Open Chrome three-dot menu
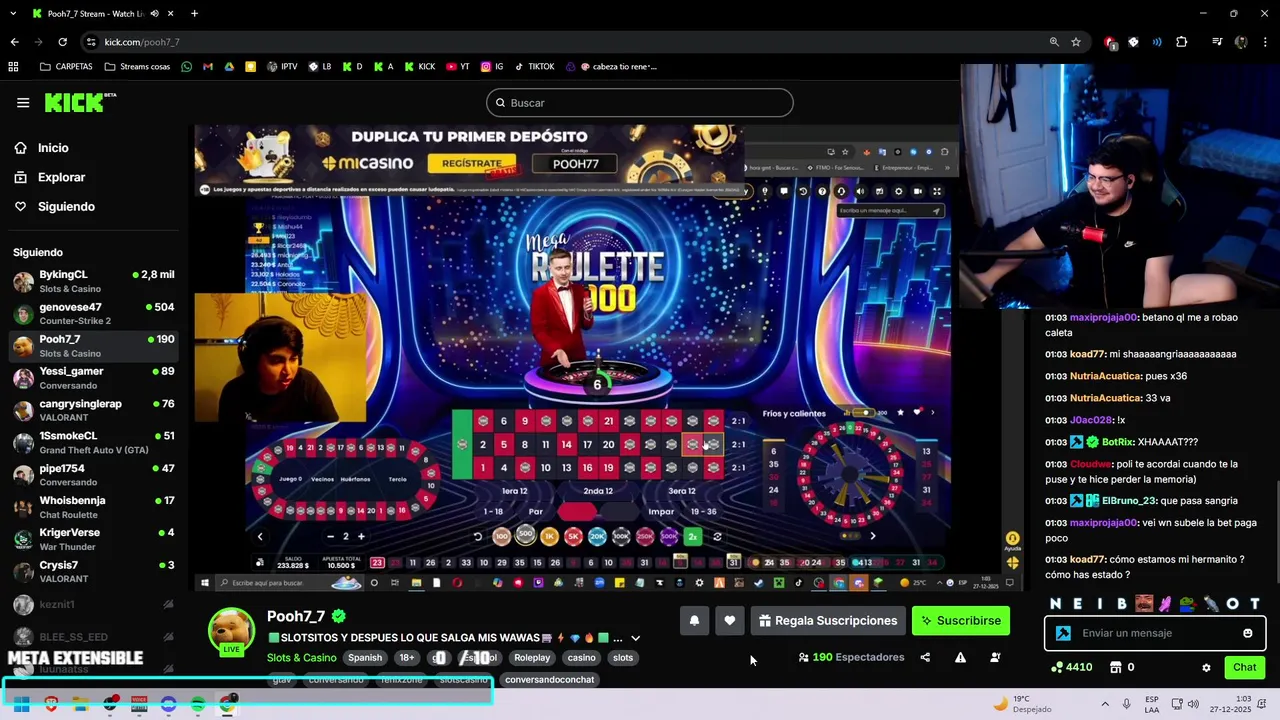Screen dimensions: 1280x720 point(1264,42)
